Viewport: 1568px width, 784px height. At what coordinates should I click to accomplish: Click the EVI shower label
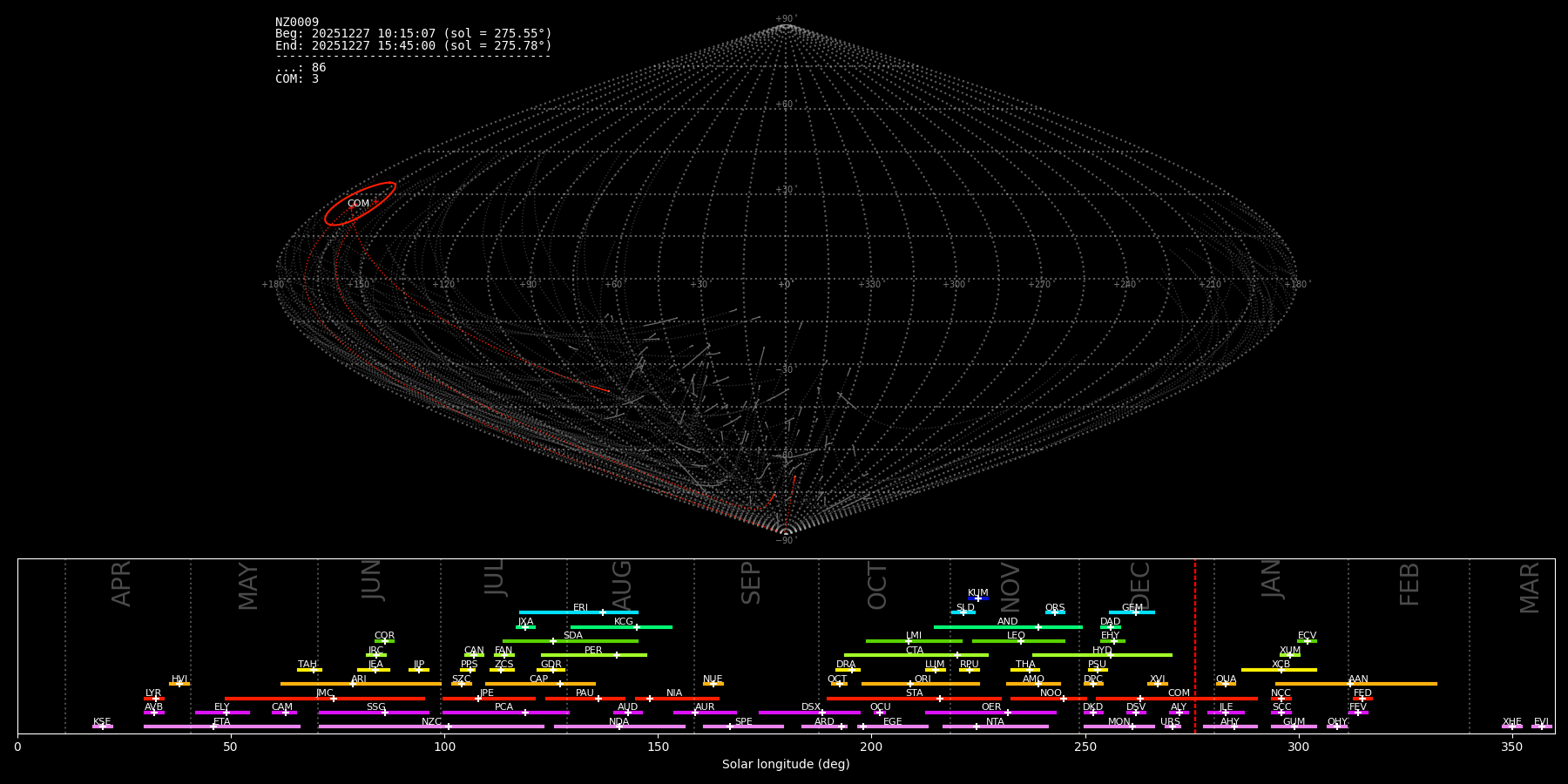1541,722
